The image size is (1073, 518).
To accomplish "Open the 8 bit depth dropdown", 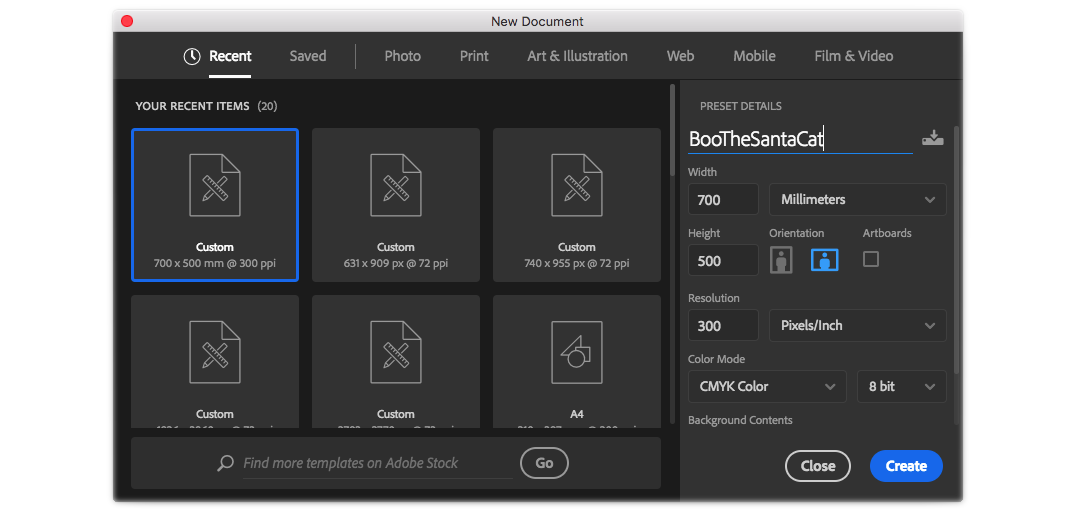I will [x=900, y=386].
